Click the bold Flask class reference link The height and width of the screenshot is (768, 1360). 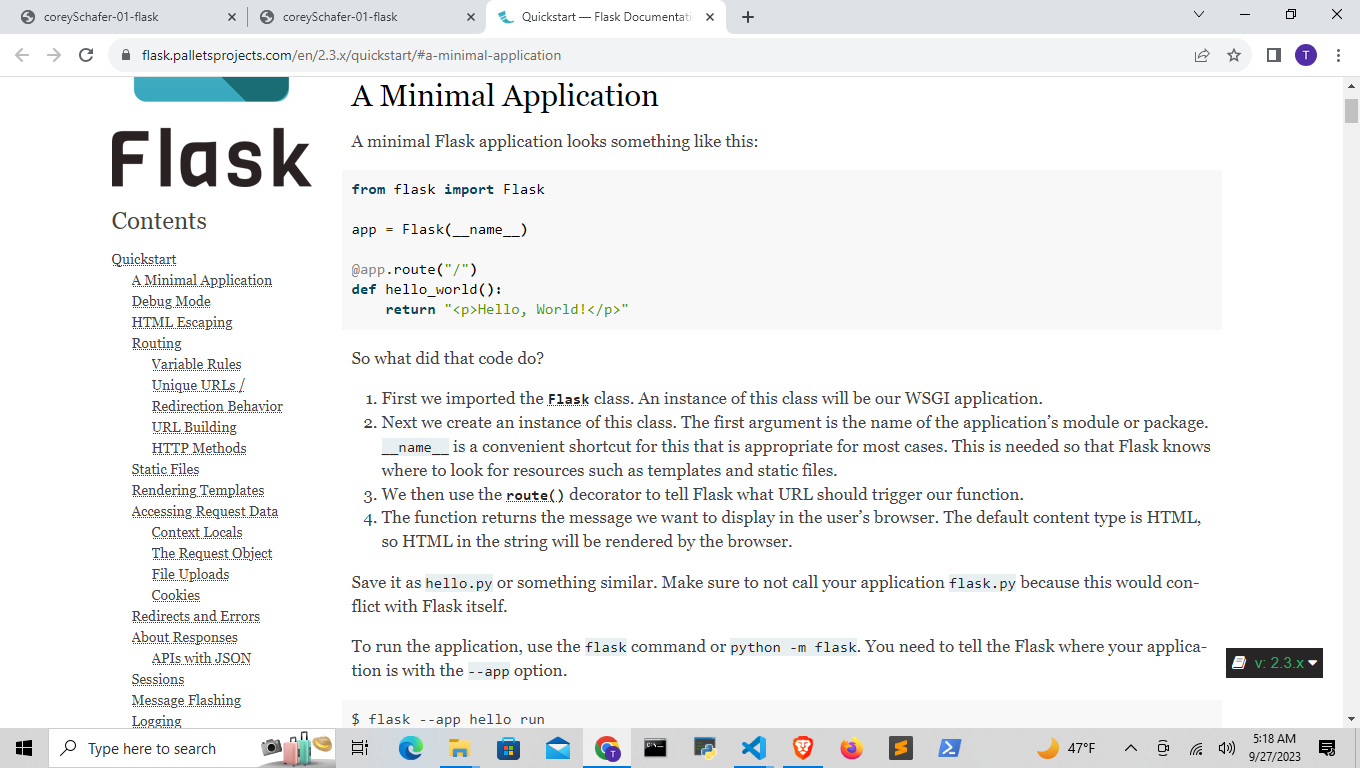tap(568, 399)
